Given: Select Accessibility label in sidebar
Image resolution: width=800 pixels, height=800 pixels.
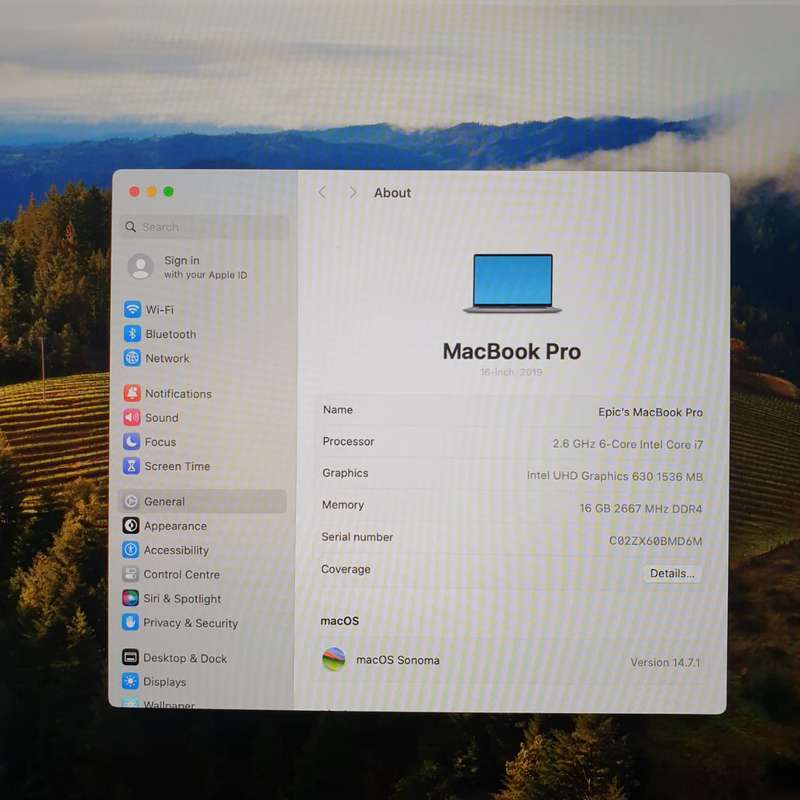Looking at the screenshot, I should 177,550.
